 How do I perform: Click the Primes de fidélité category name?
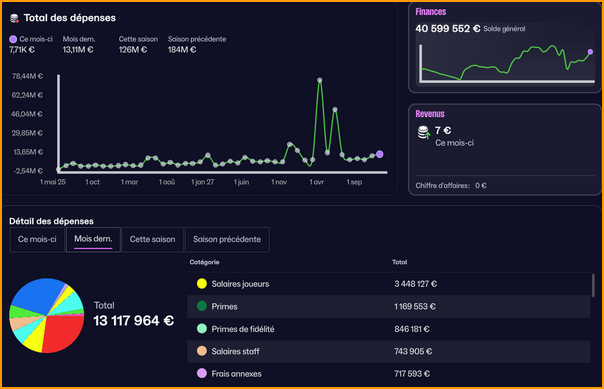point(243,329)
